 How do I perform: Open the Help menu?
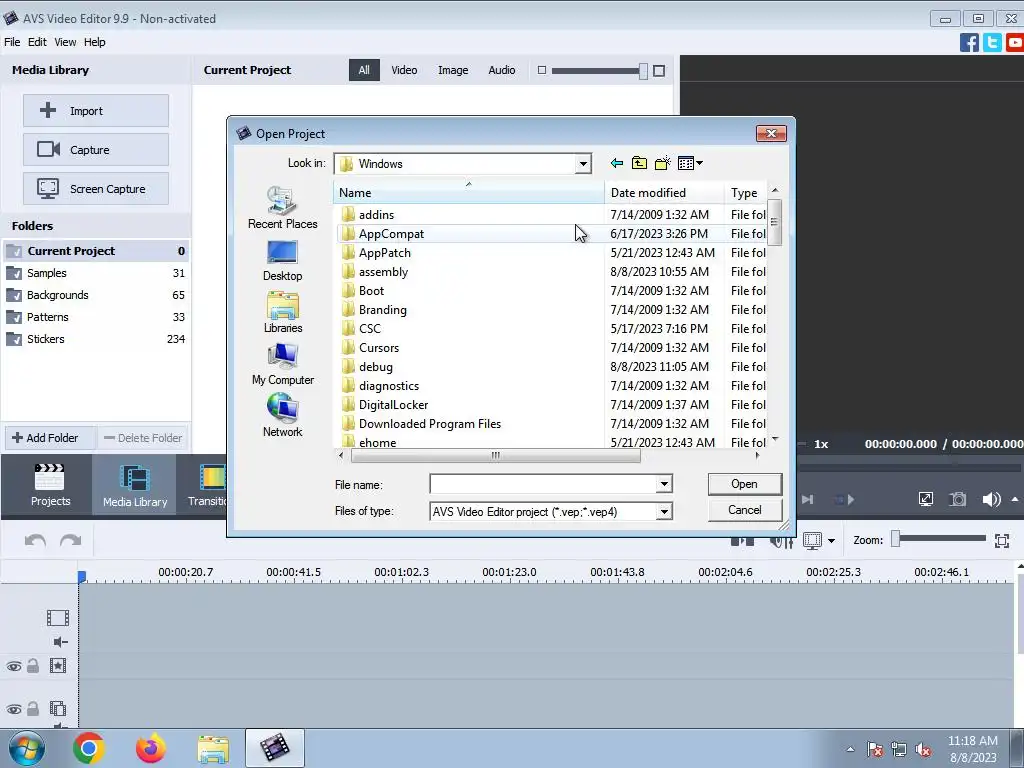click(x=94, y=42)
